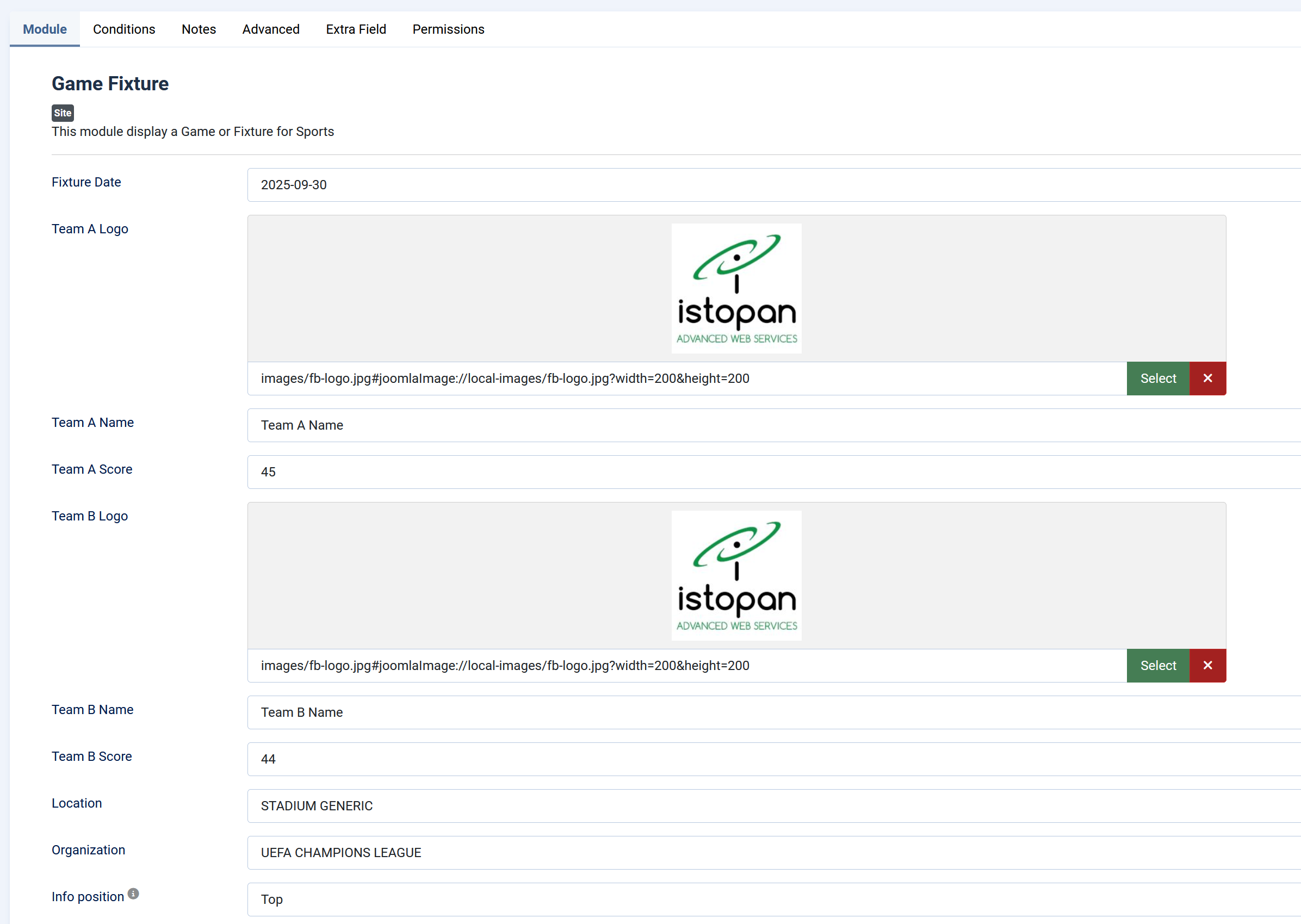Select the Module tab
The width and height of the screenshot is (1301, 924).
(45, 29)
